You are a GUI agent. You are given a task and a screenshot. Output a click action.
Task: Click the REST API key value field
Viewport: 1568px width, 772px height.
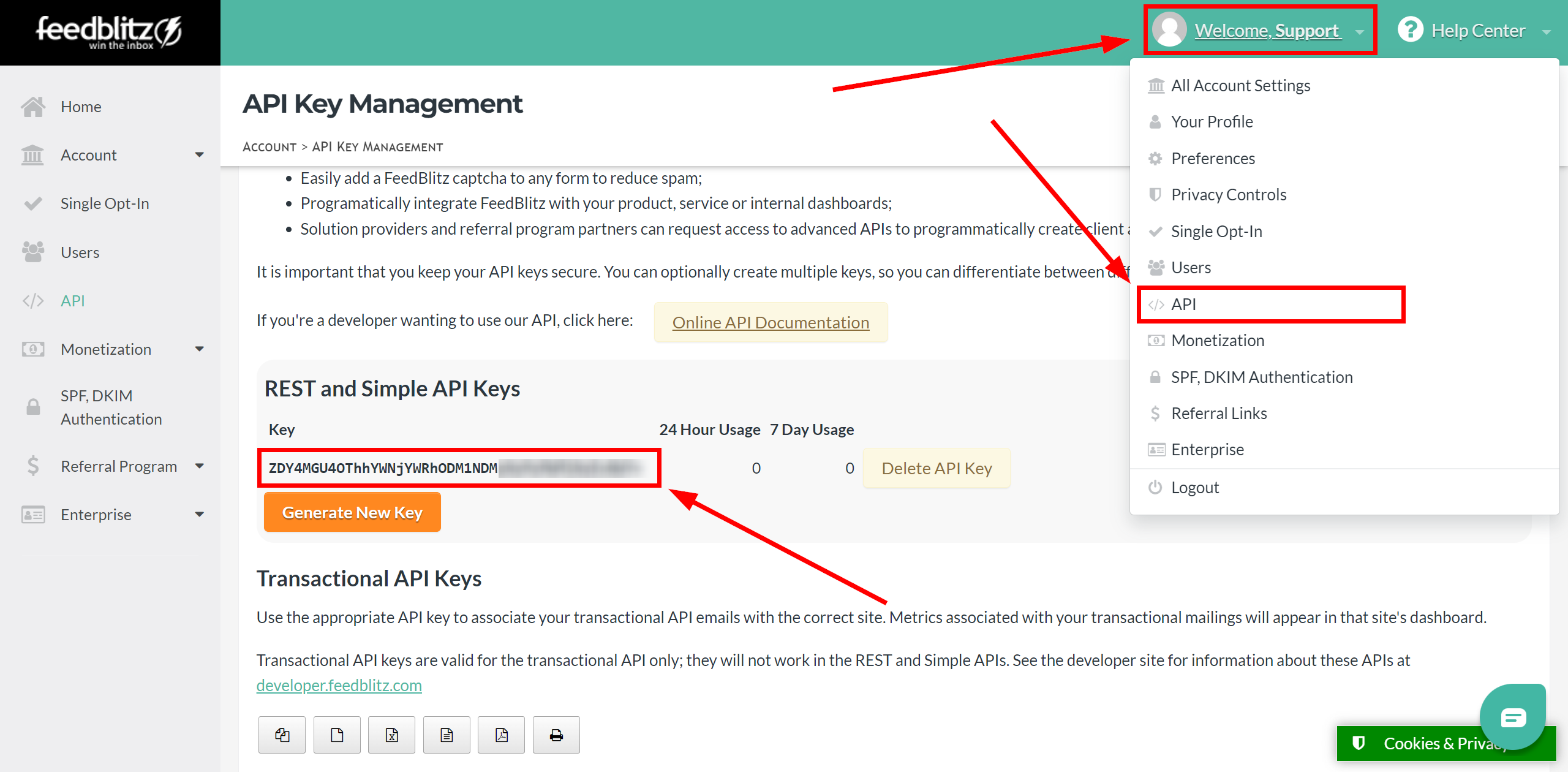pyautogui.click(x=459, y=468)
